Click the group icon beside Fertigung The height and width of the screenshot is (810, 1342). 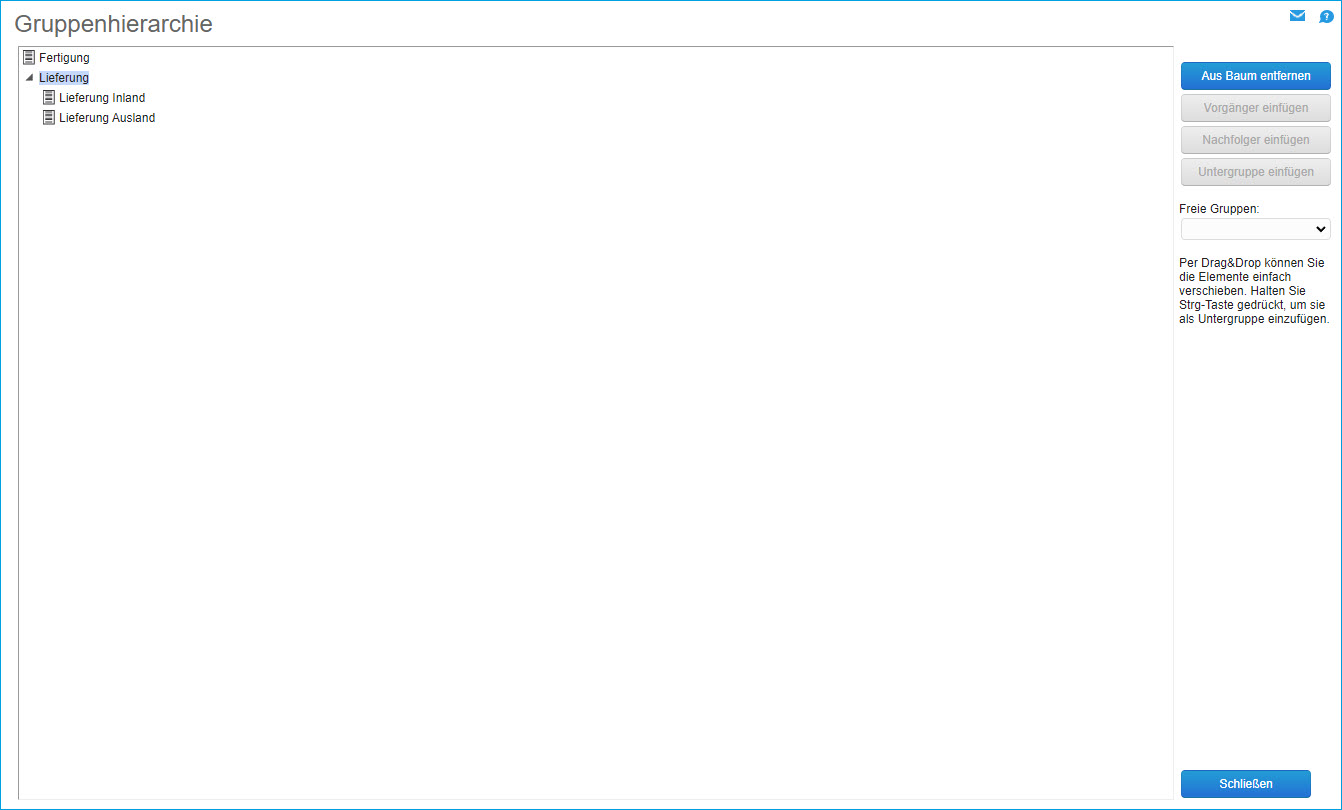29,58
